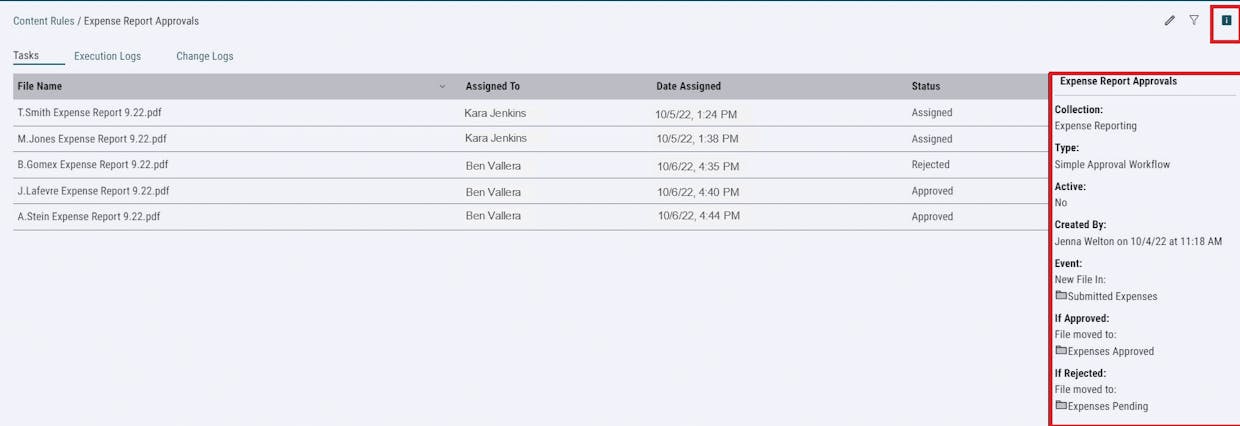Expand the File Name sort chevron
Image resolution: width=1240 pixels, height=426 pixels.
pyautogui.click(x=443, y=87)
